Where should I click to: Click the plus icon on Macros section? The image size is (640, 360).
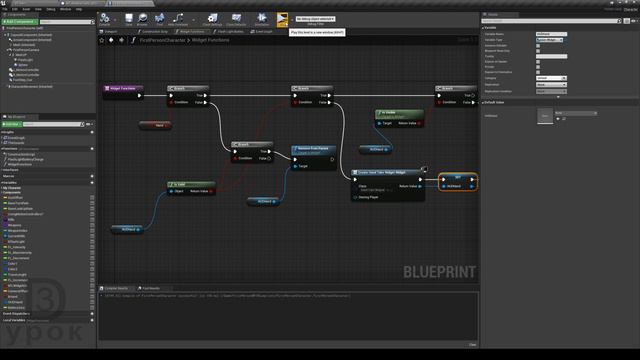[x=92, y=176]
